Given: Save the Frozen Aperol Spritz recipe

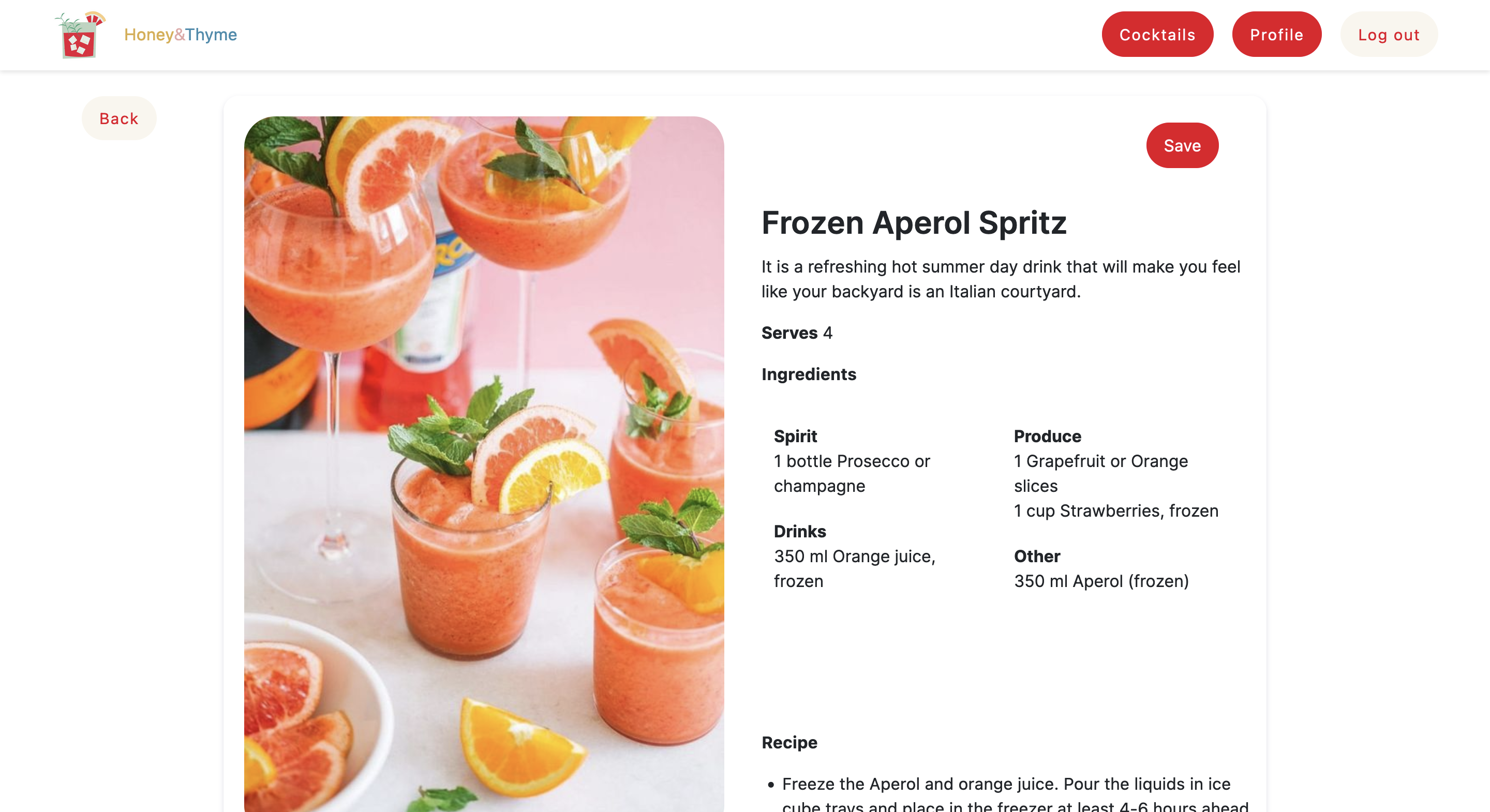Looking at the screenshot, I should tap(1182, 146).
